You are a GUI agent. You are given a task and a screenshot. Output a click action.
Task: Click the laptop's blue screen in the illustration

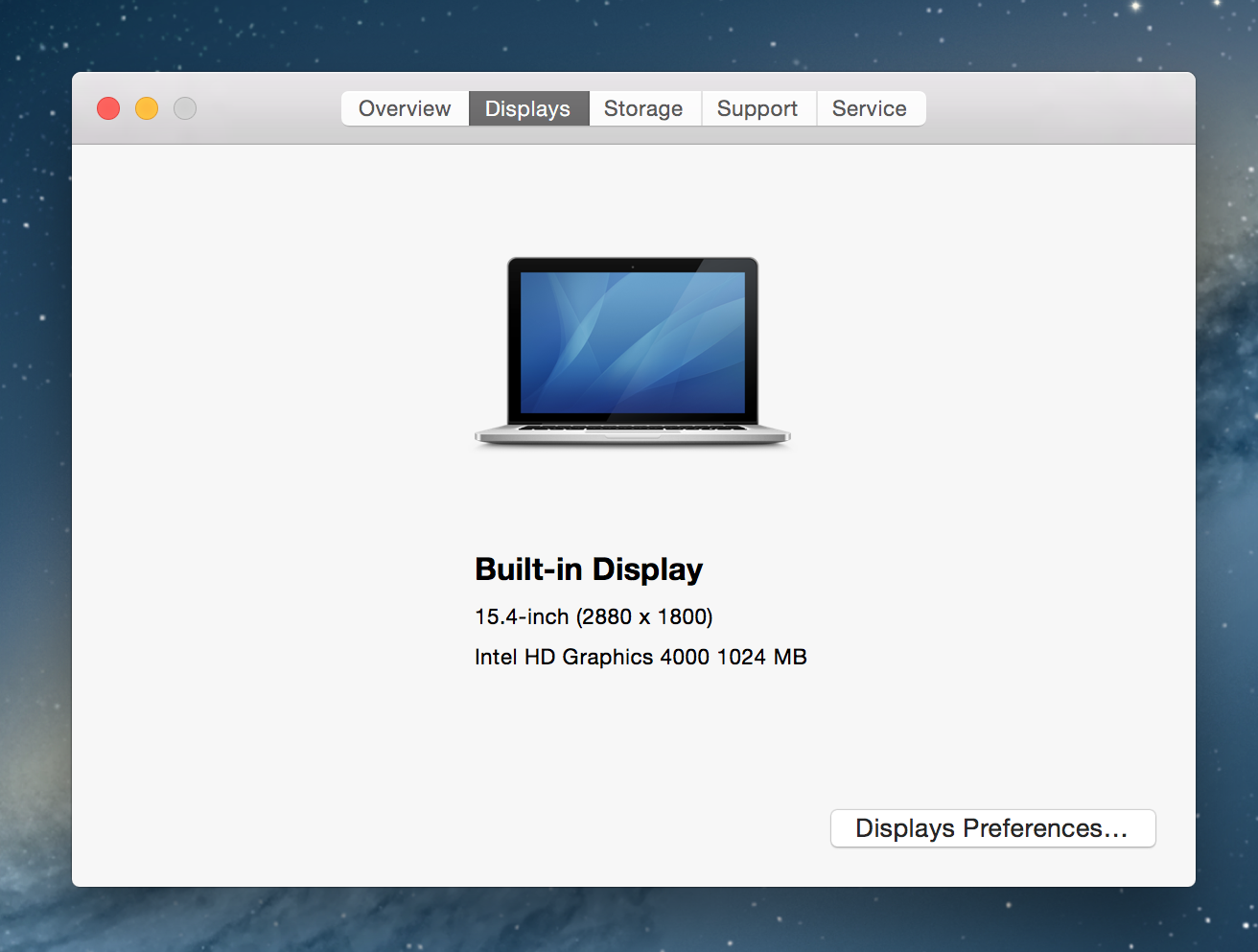[x=632, y=340]
